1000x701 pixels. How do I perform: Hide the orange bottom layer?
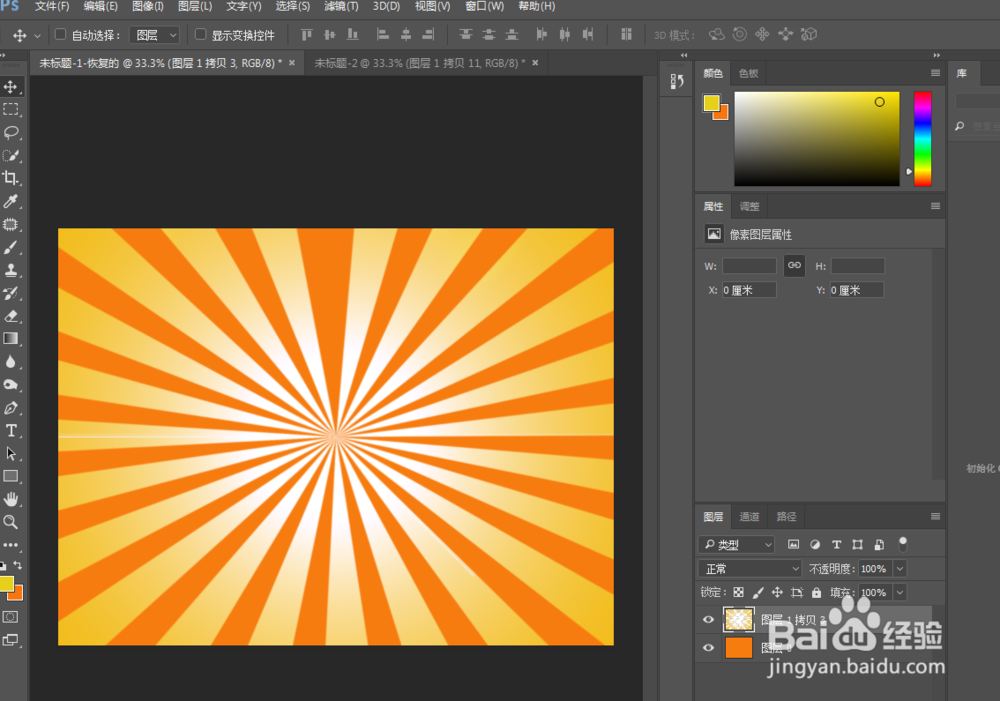click(x=708, y=647)
